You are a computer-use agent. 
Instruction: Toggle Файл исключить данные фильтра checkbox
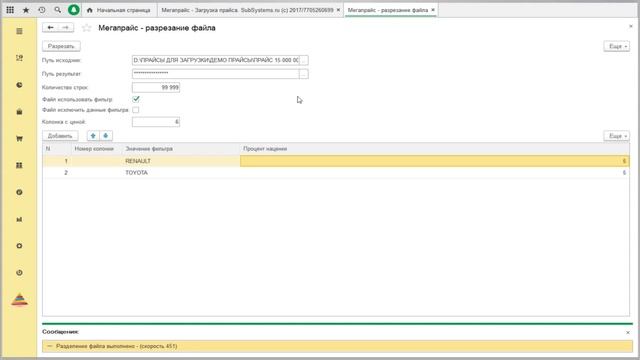coord(136,110)
